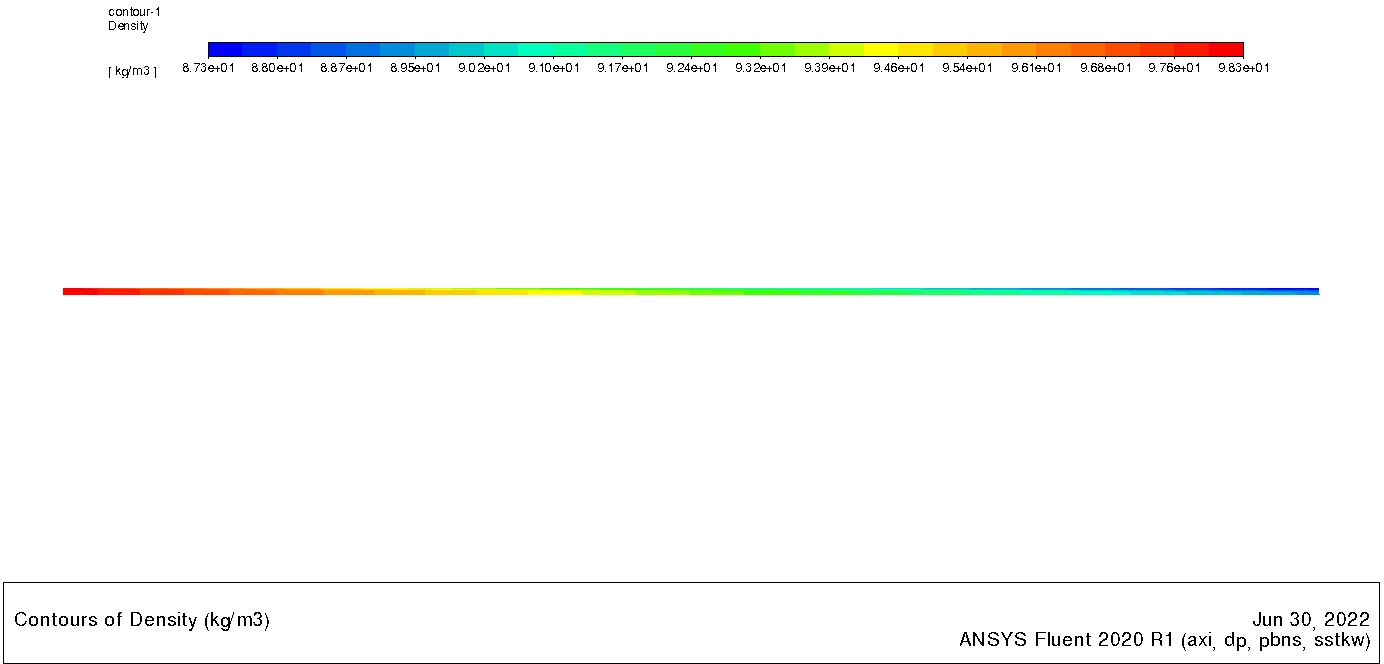The height and width of the screenshot is (664, 1384).
Task: Click the 9.24e+01 legend value
Action: pos(692,68)
